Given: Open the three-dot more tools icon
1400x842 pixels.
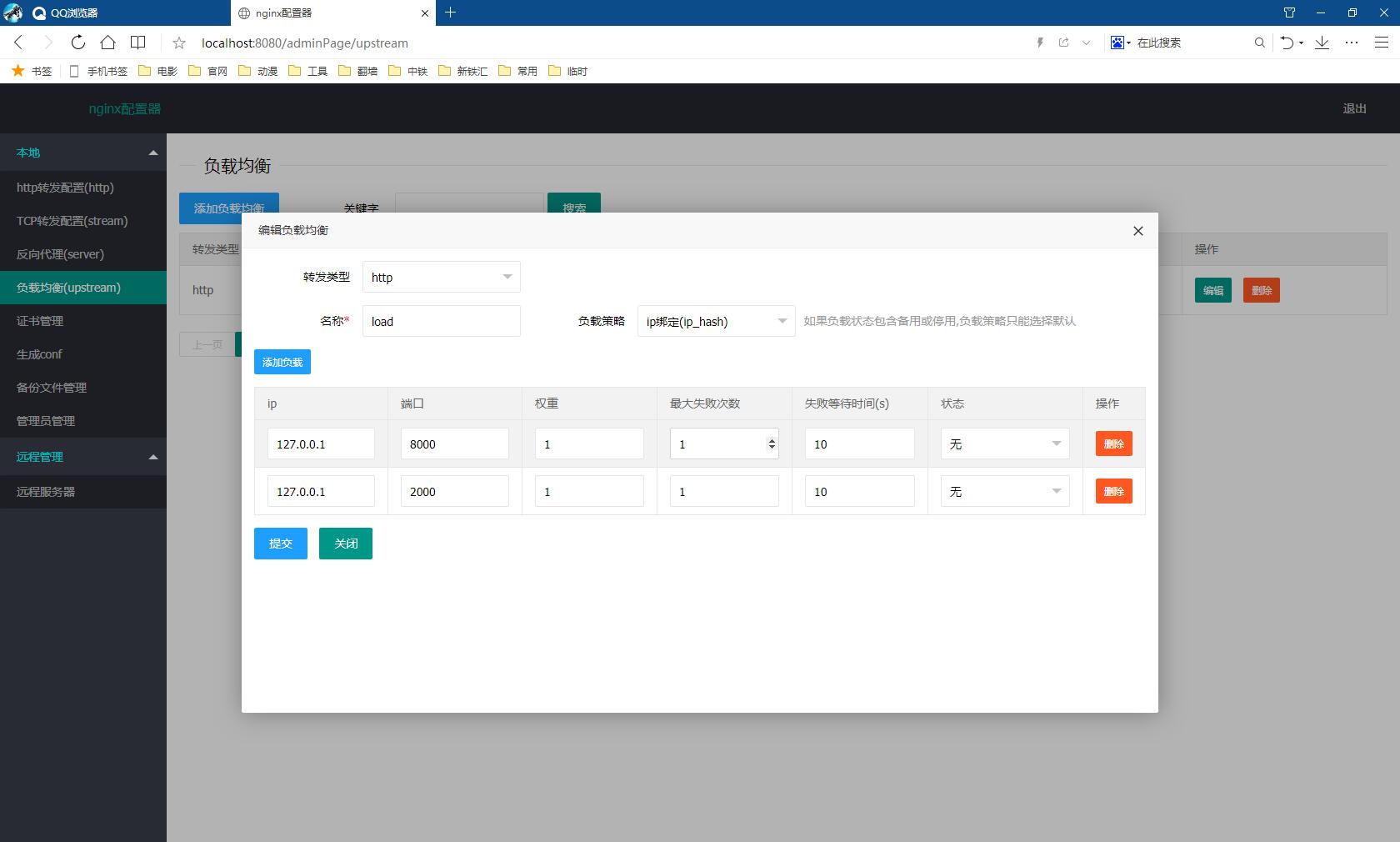Looking at the screenshot, I should [x=1352, y=43].
